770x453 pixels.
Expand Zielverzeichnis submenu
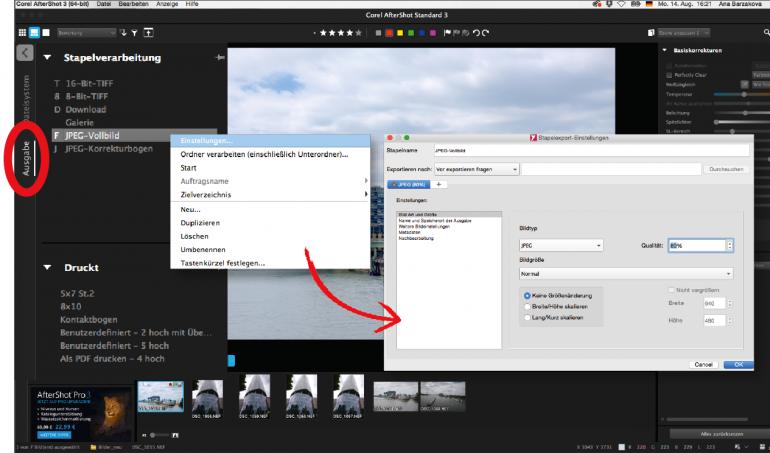click(x=270, y=195)
